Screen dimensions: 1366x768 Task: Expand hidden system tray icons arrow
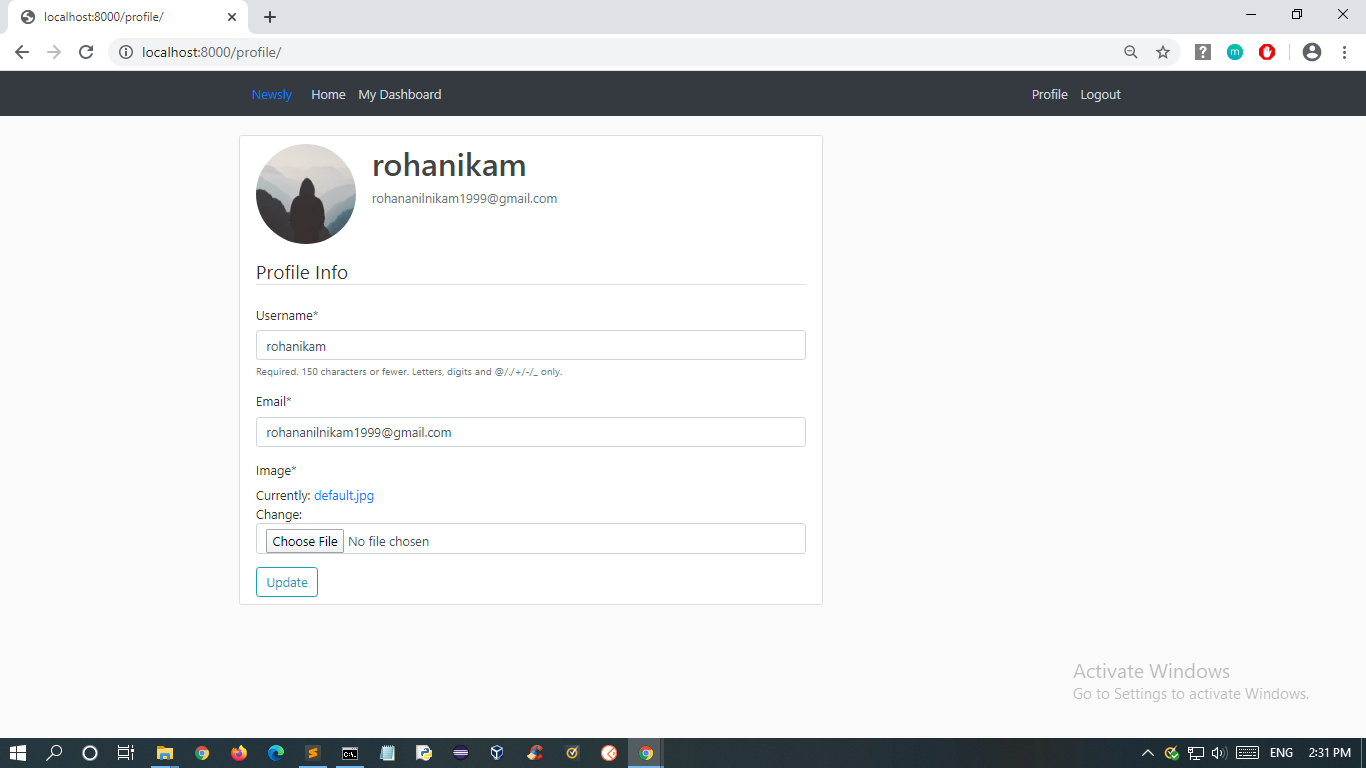1148,753
